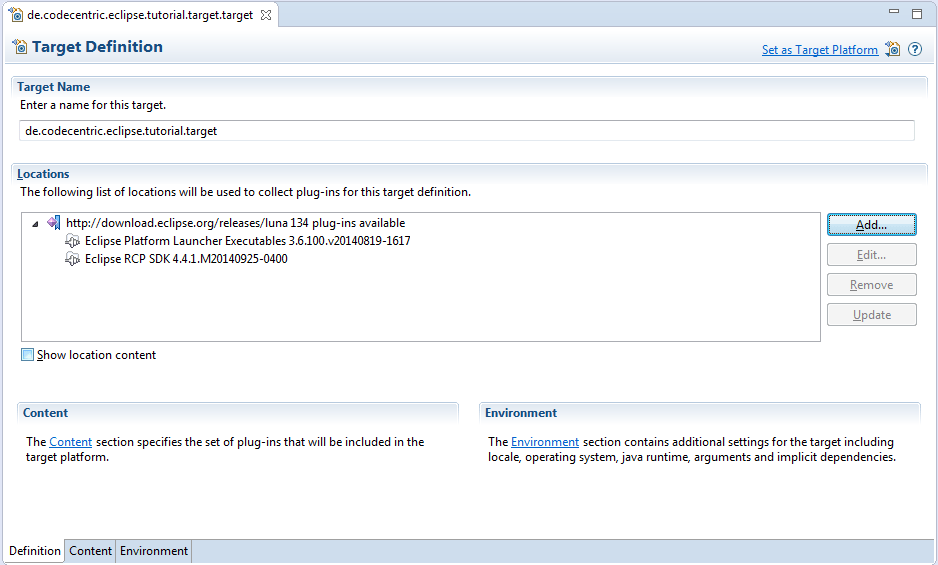Open the Environment section hyperlink
This screenshot has width=938, height=565.
(545, 442)
